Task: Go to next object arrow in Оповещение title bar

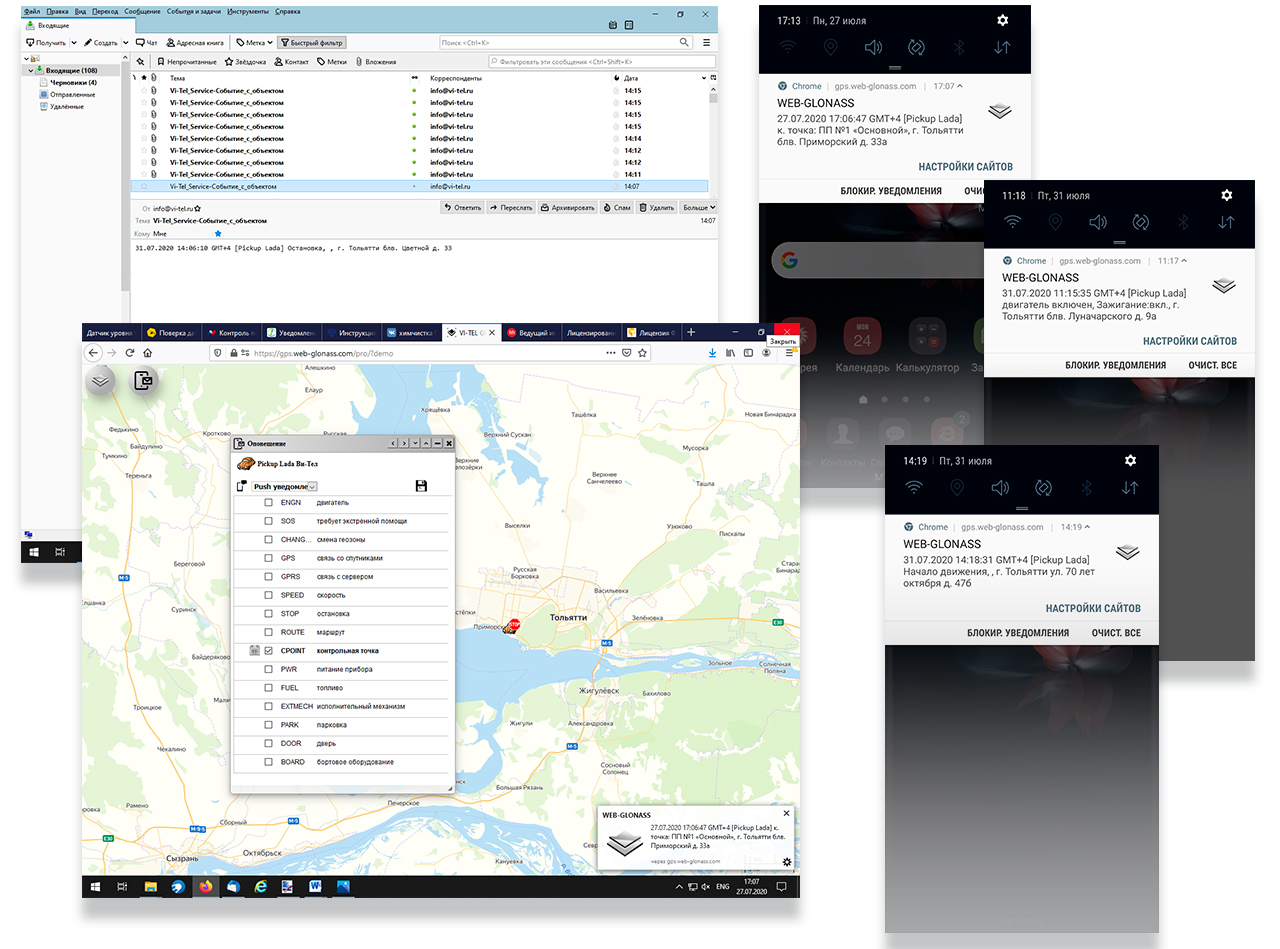Action: tap(403, 443)
